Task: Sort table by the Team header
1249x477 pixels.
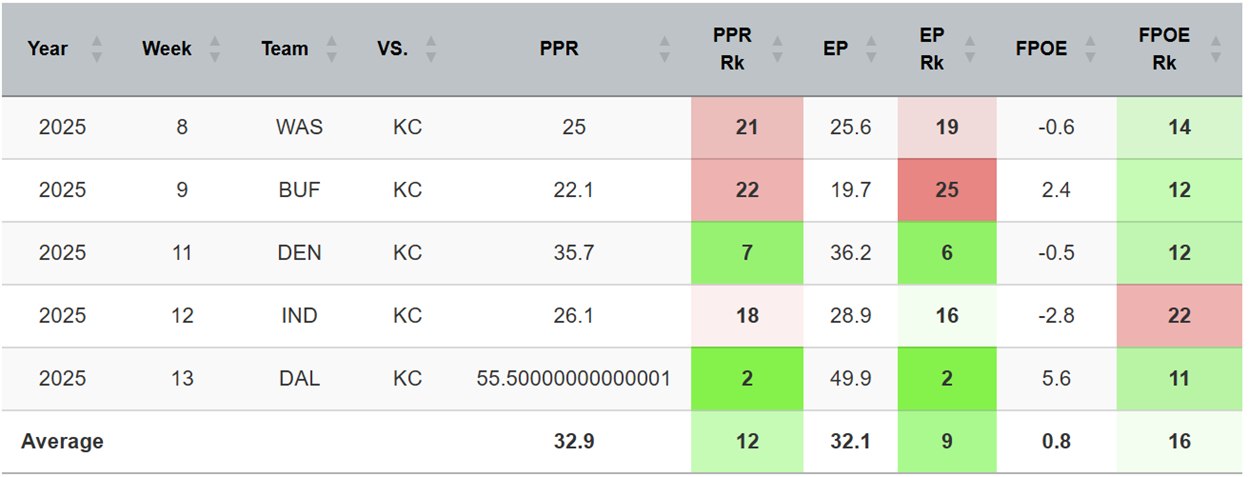Action: click(285, 48)
